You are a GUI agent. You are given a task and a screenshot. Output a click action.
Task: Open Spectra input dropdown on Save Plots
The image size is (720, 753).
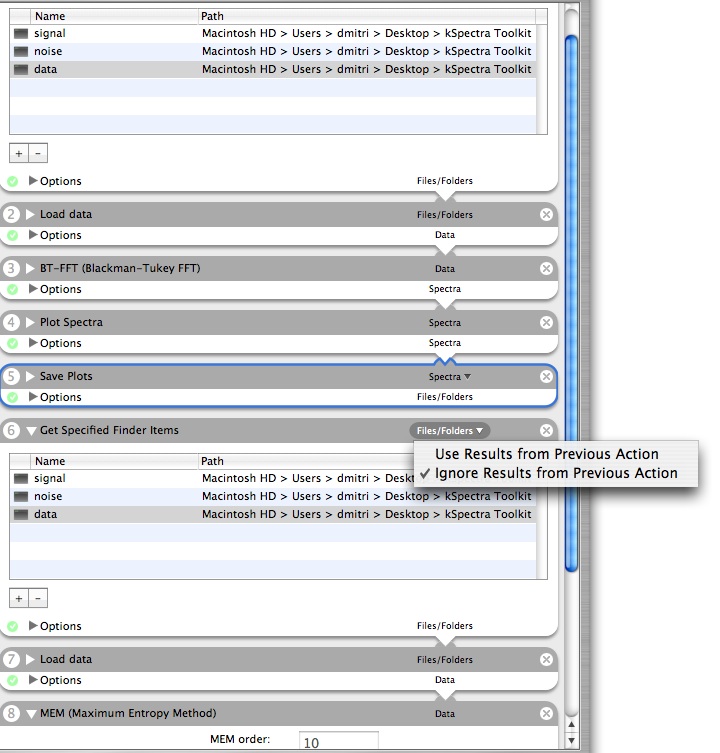coord(450,377)
